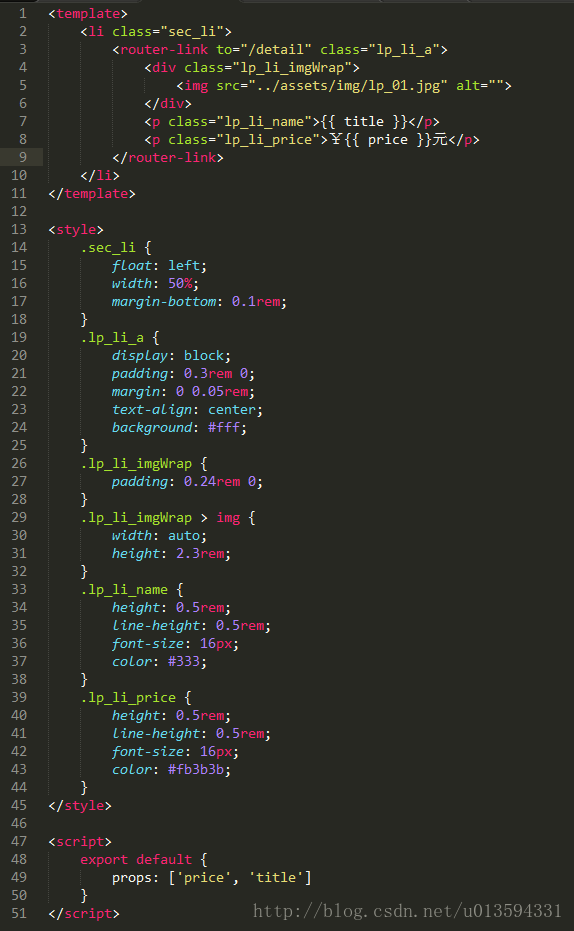Click the closing </li> tag
574x931 pixels.
coord(100,175)
